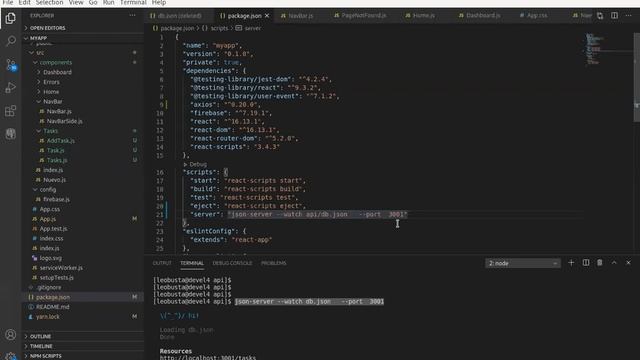Open Source Control view in activity bar
Screen dimensions: 640x360
point(11,64)
